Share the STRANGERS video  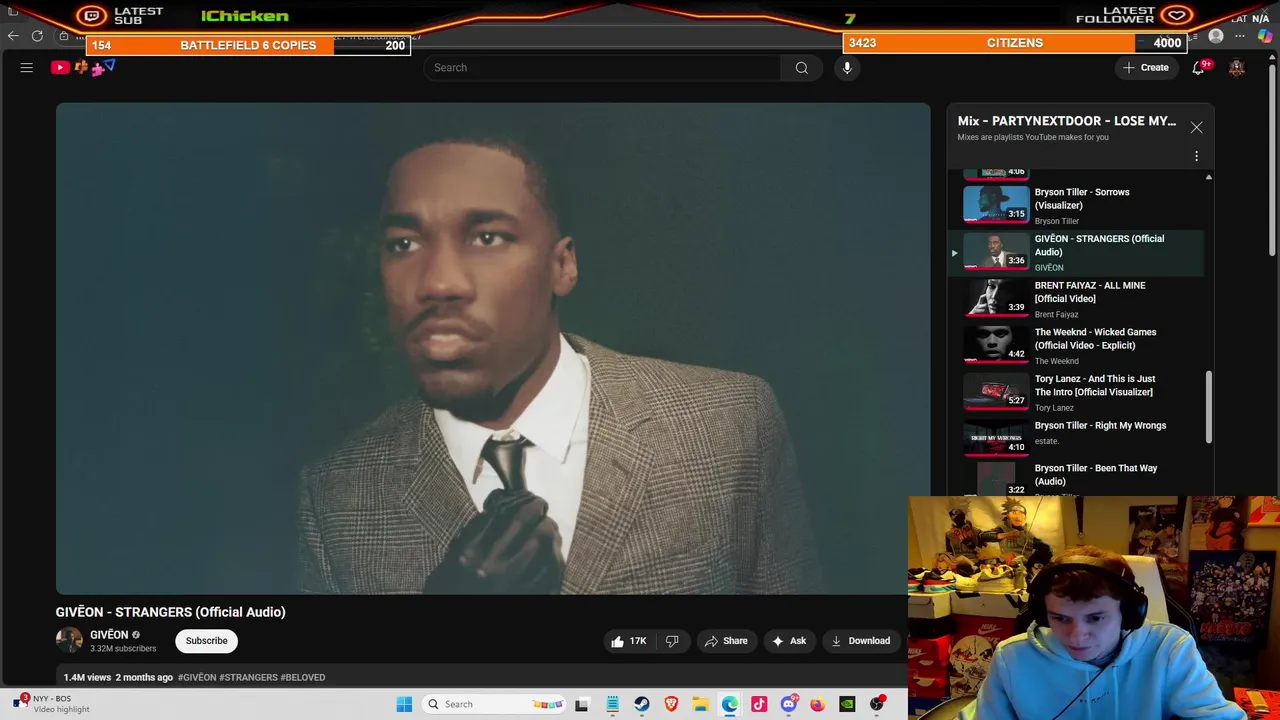(726, 641)
